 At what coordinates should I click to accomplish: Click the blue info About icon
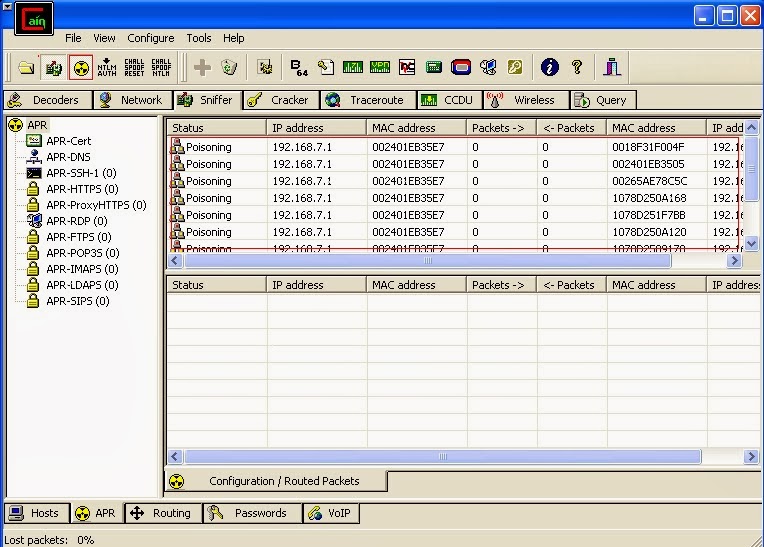click(x=550, y=67)
